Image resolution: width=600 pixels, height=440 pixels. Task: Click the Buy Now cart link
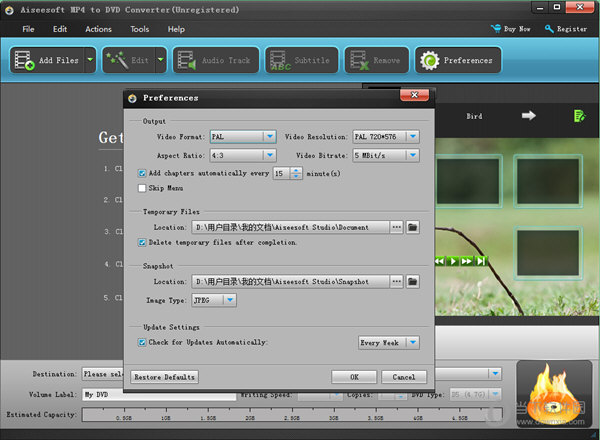coord(511,29)
